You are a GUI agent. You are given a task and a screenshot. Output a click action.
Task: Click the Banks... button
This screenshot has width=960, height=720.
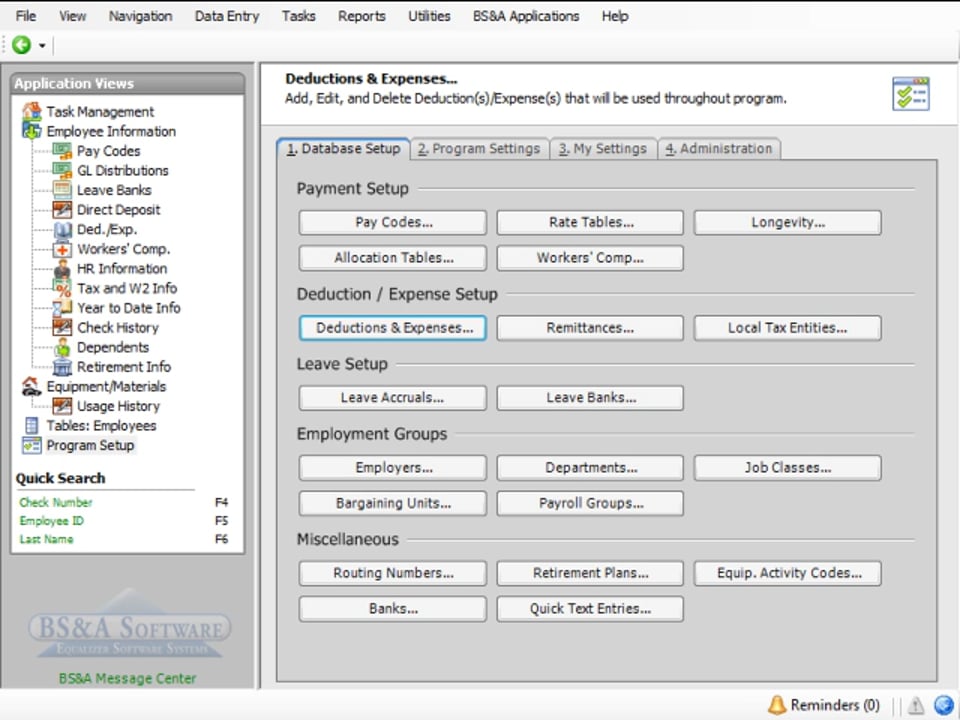click(x=393, y=608)
